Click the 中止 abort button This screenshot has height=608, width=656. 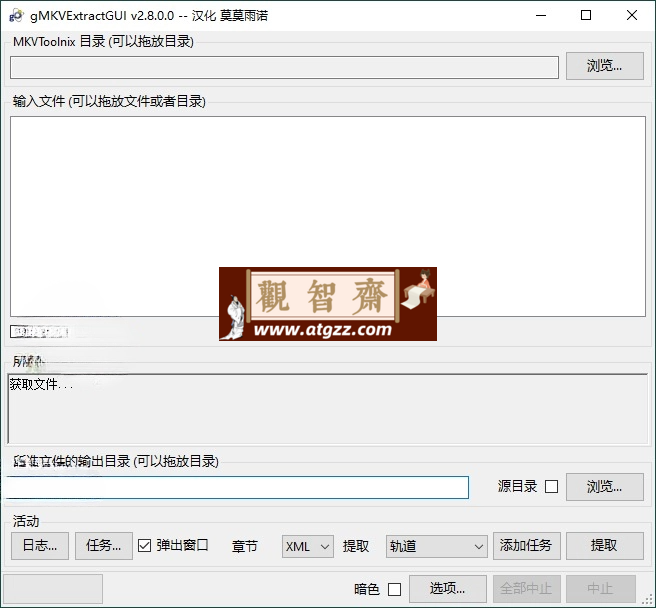[x=601, y=589]
